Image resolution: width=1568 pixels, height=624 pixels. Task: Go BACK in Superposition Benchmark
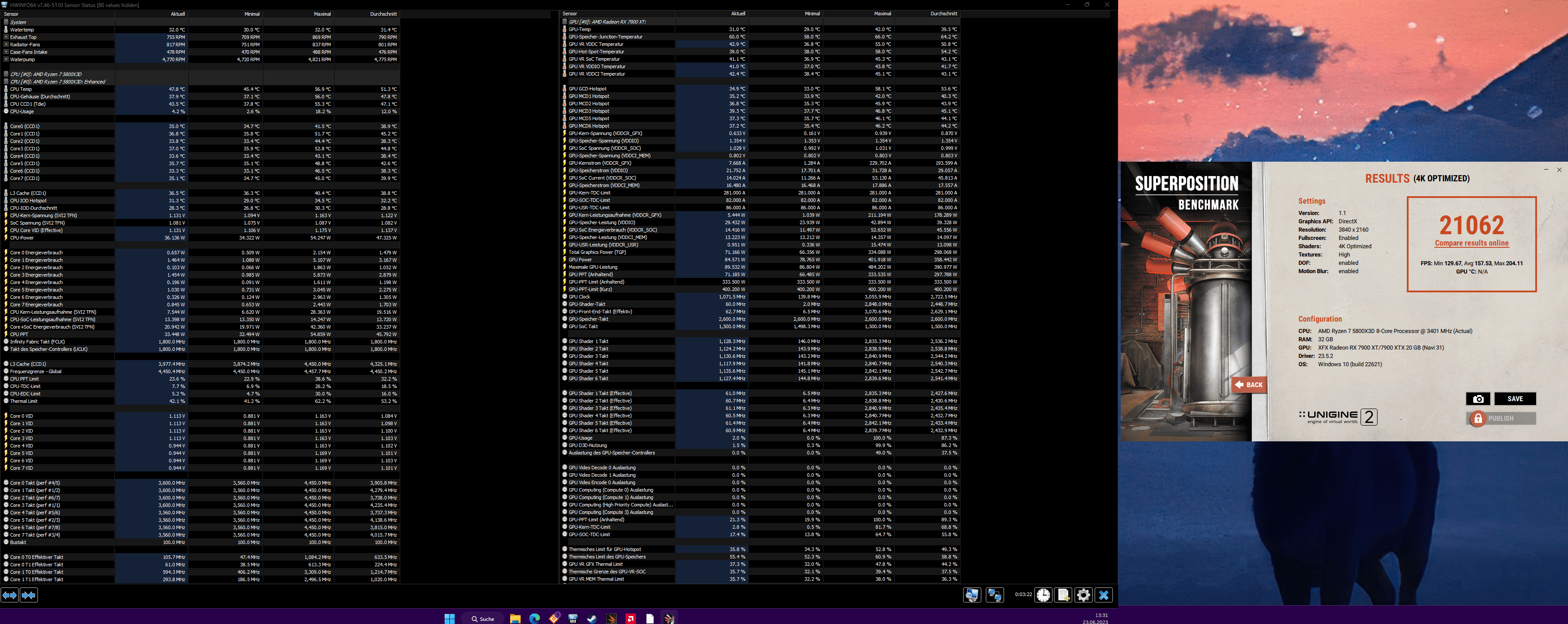pyautogui.click(x=1249, y=385)
